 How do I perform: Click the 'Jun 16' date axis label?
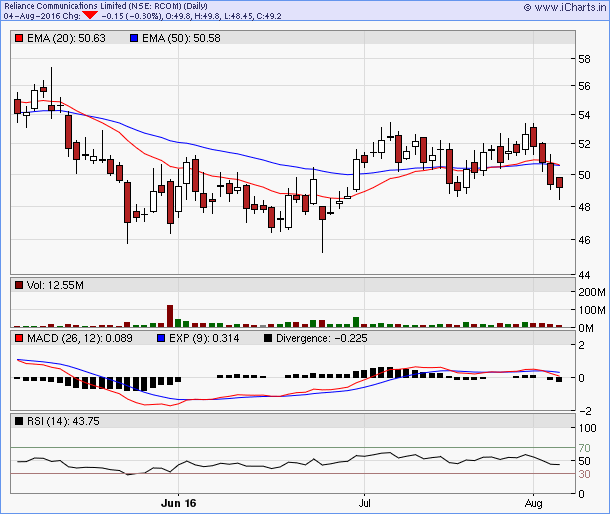tap(179, 503)
